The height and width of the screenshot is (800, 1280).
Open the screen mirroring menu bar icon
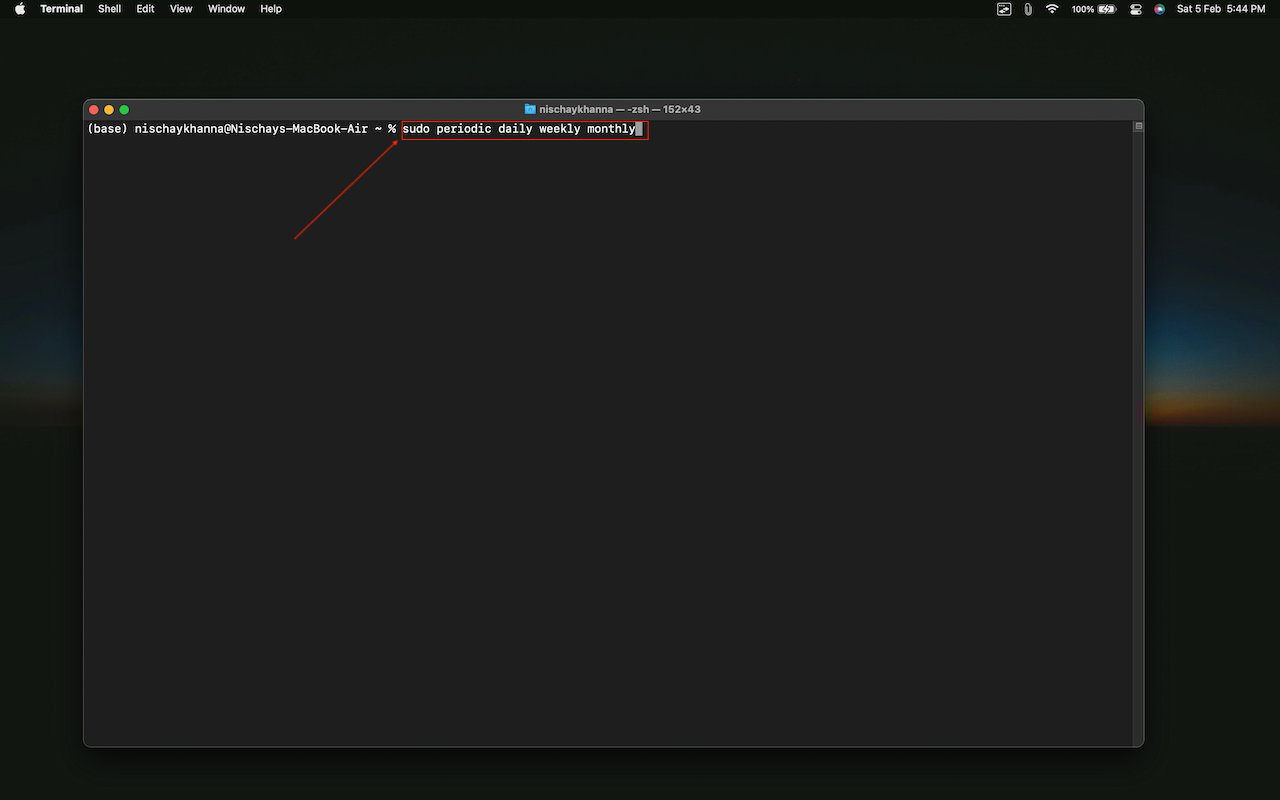[1003, 9]
